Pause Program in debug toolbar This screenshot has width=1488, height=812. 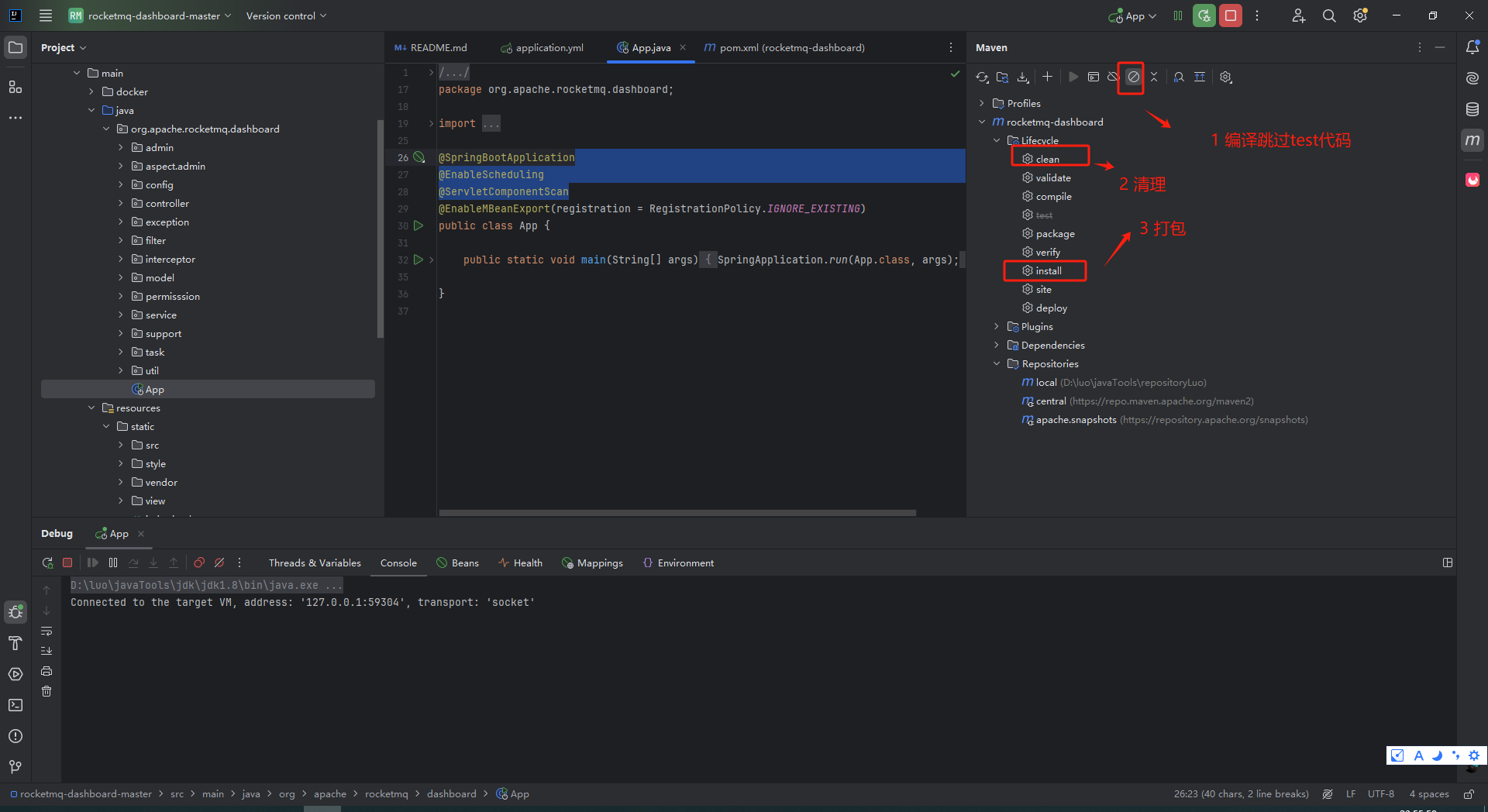(x=113, y=563)
